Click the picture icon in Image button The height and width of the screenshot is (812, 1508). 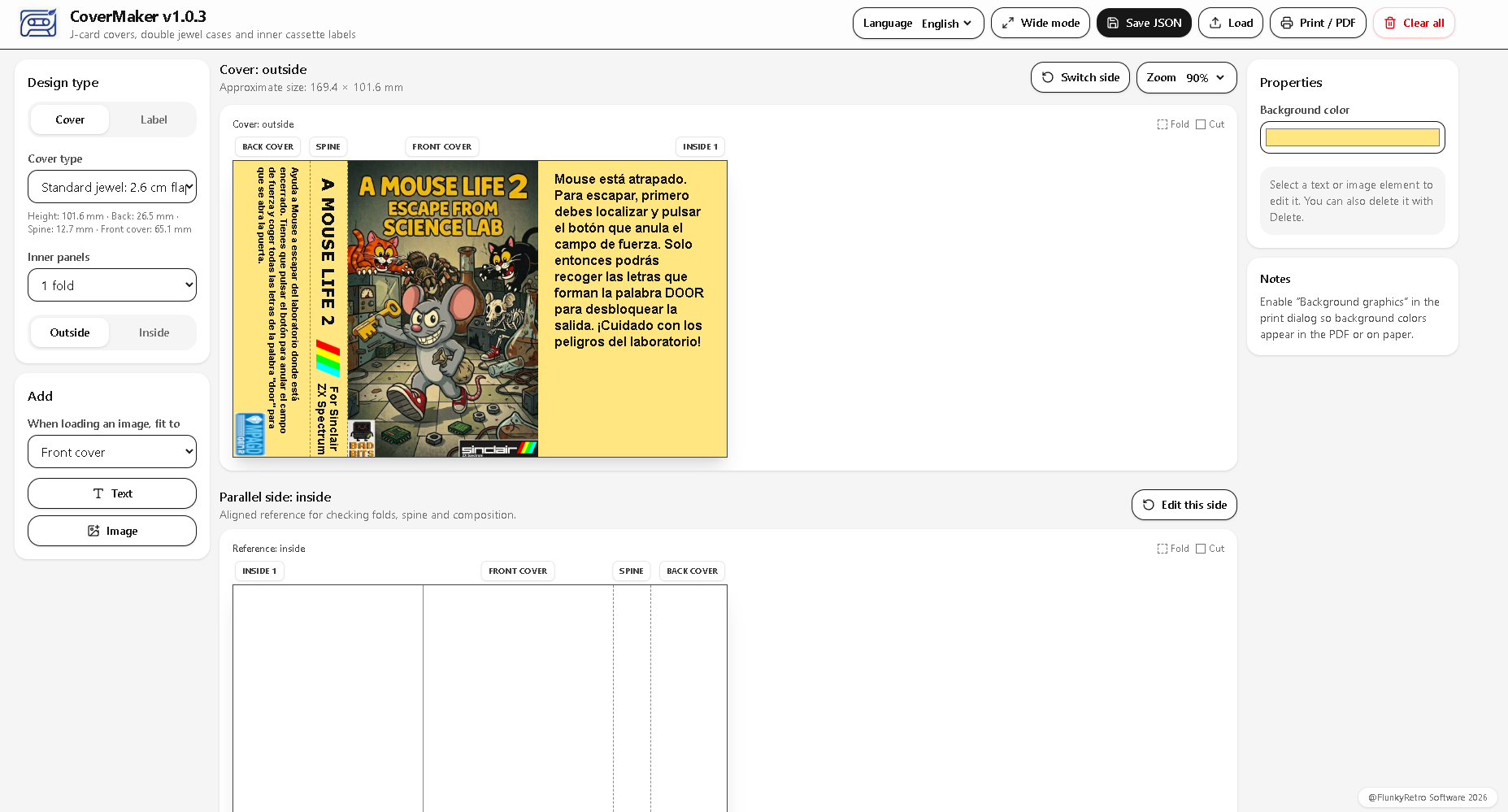[93, 531]
